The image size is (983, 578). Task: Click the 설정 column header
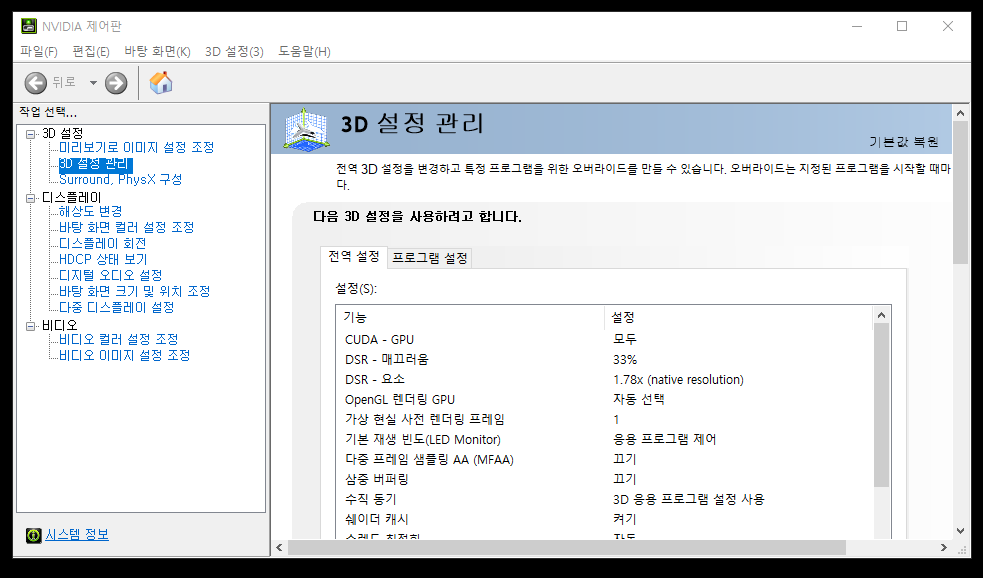[739, 318]
